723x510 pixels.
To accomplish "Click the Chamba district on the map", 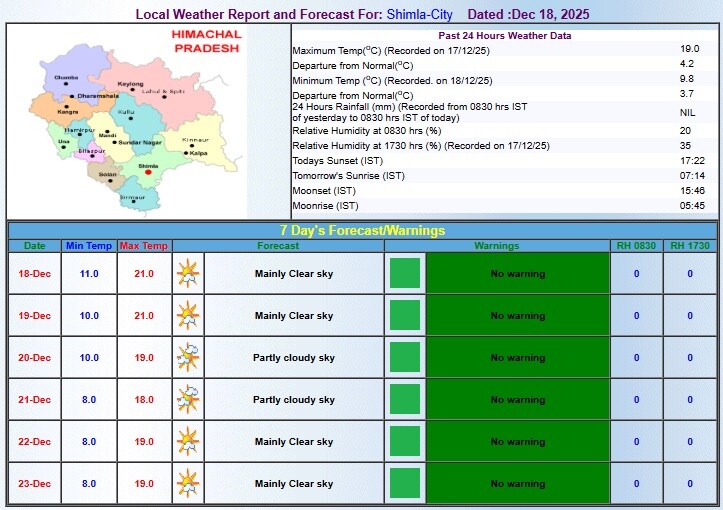I will [66, 78].
